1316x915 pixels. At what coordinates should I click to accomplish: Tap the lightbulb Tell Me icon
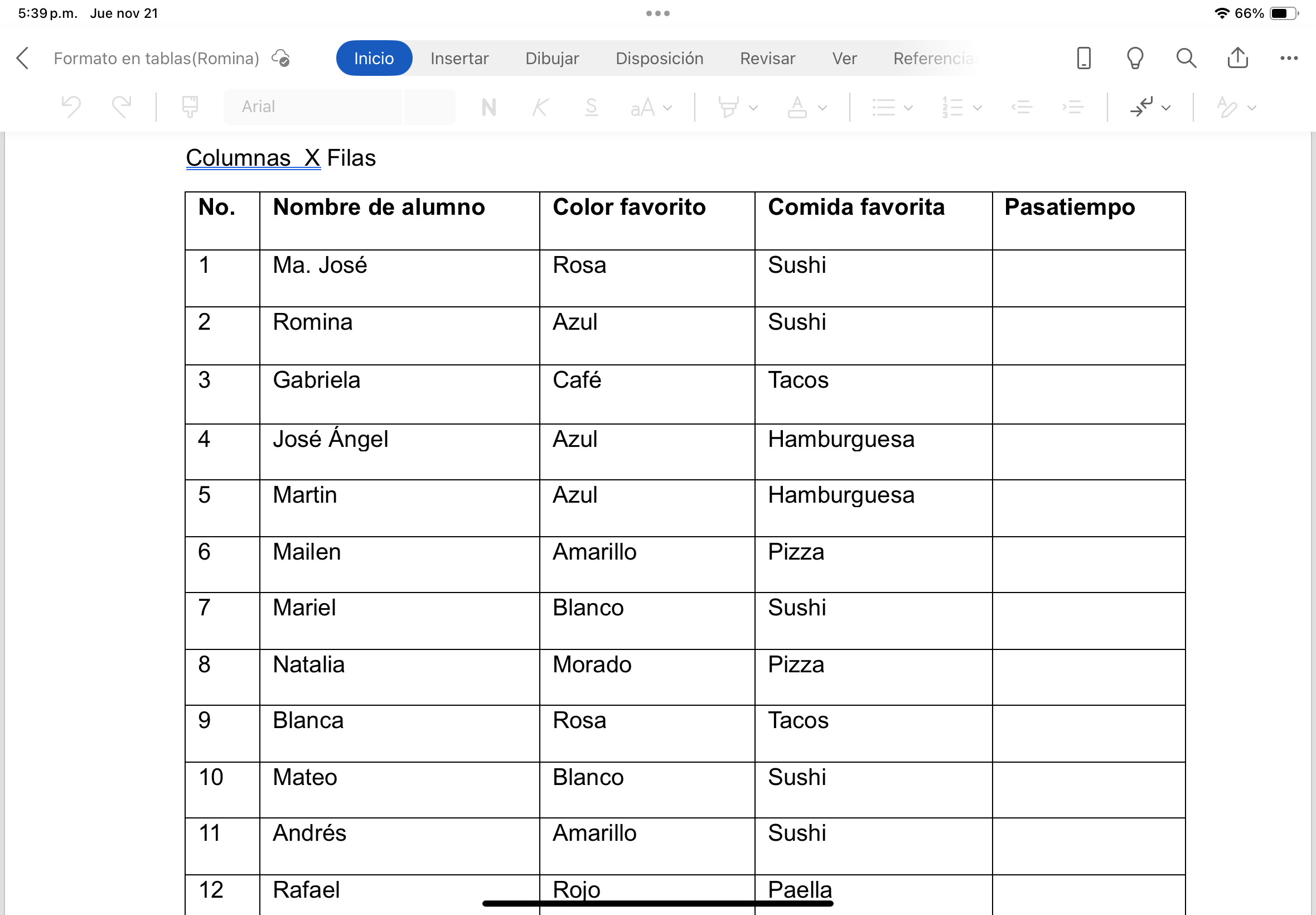(1135, 58)
